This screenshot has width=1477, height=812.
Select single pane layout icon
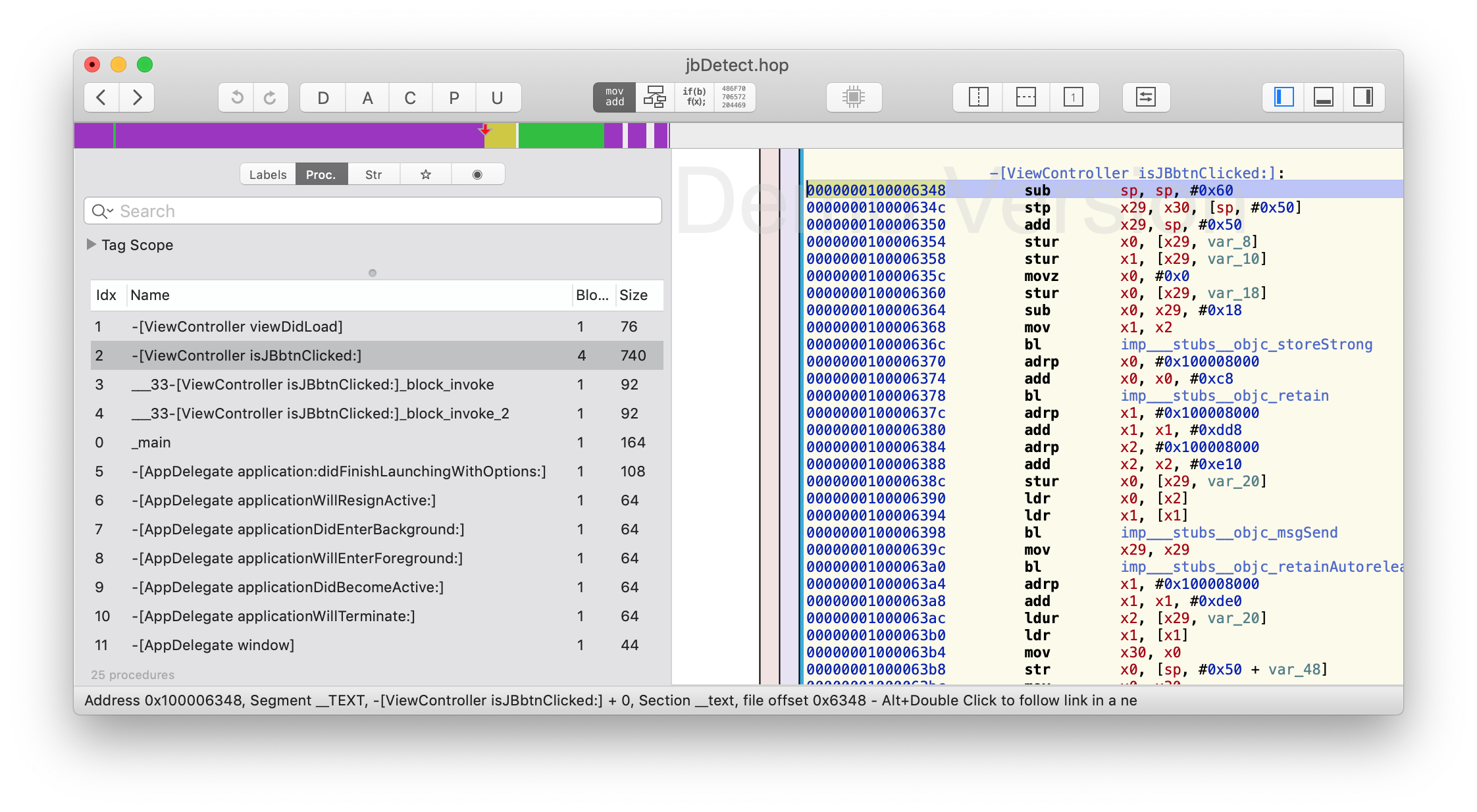(x=1074, y=97)
